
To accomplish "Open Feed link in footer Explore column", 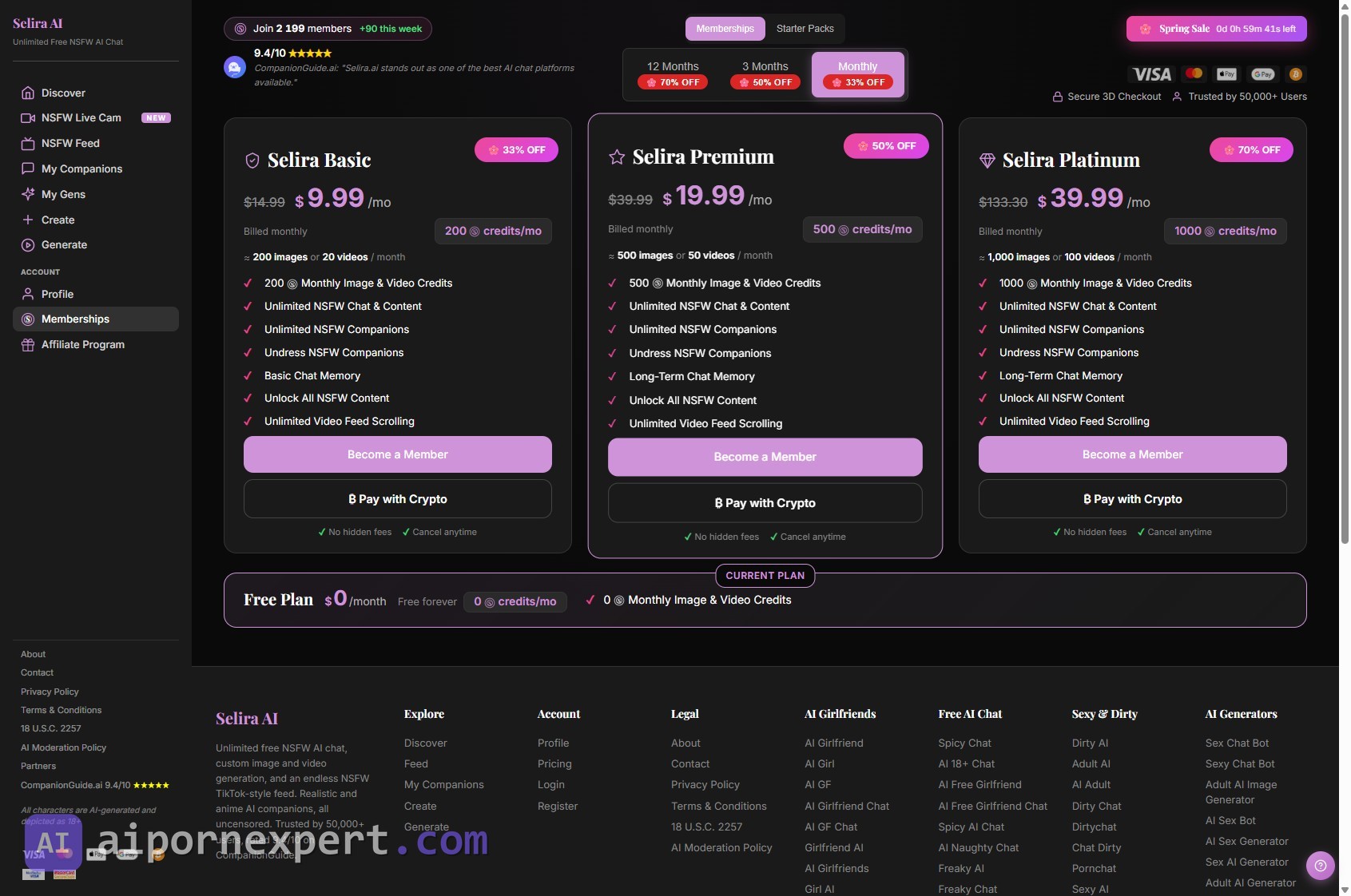I will (x=416, y=764).
